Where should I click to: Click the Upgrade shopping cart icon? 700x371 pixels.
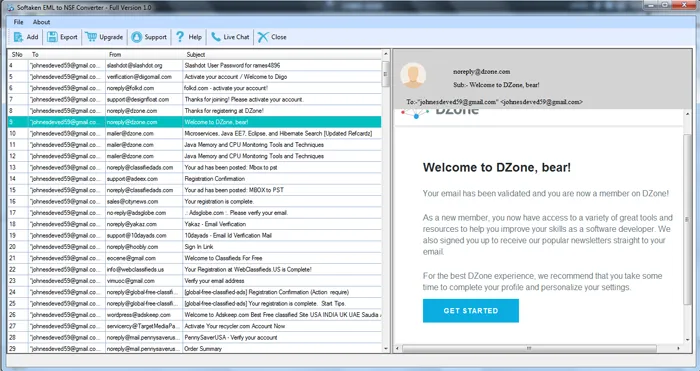(91, 37)
